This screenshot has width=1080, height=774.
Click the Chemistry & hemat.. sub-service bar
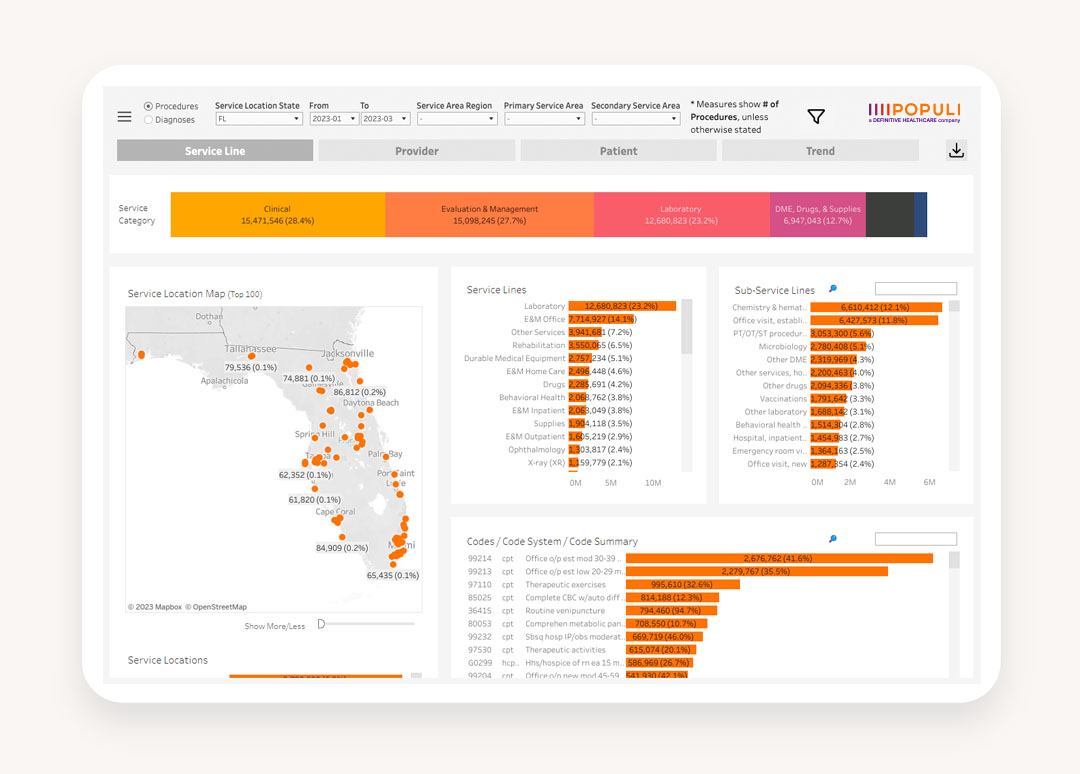(x=876, y=307)
